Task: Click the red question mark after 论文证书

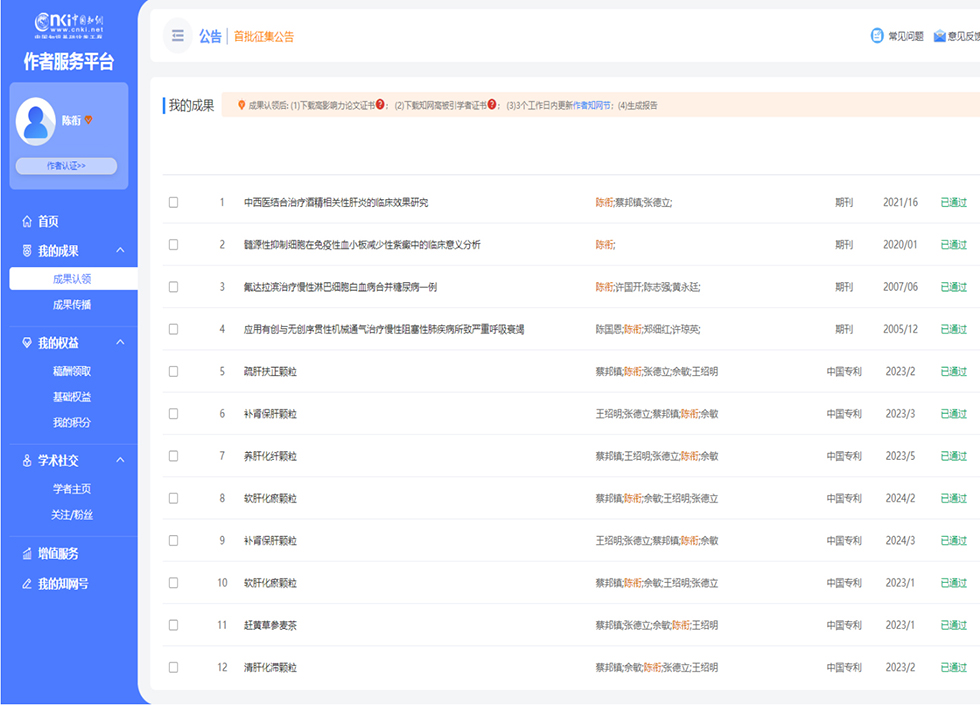Action: click(x=381, y=105)
